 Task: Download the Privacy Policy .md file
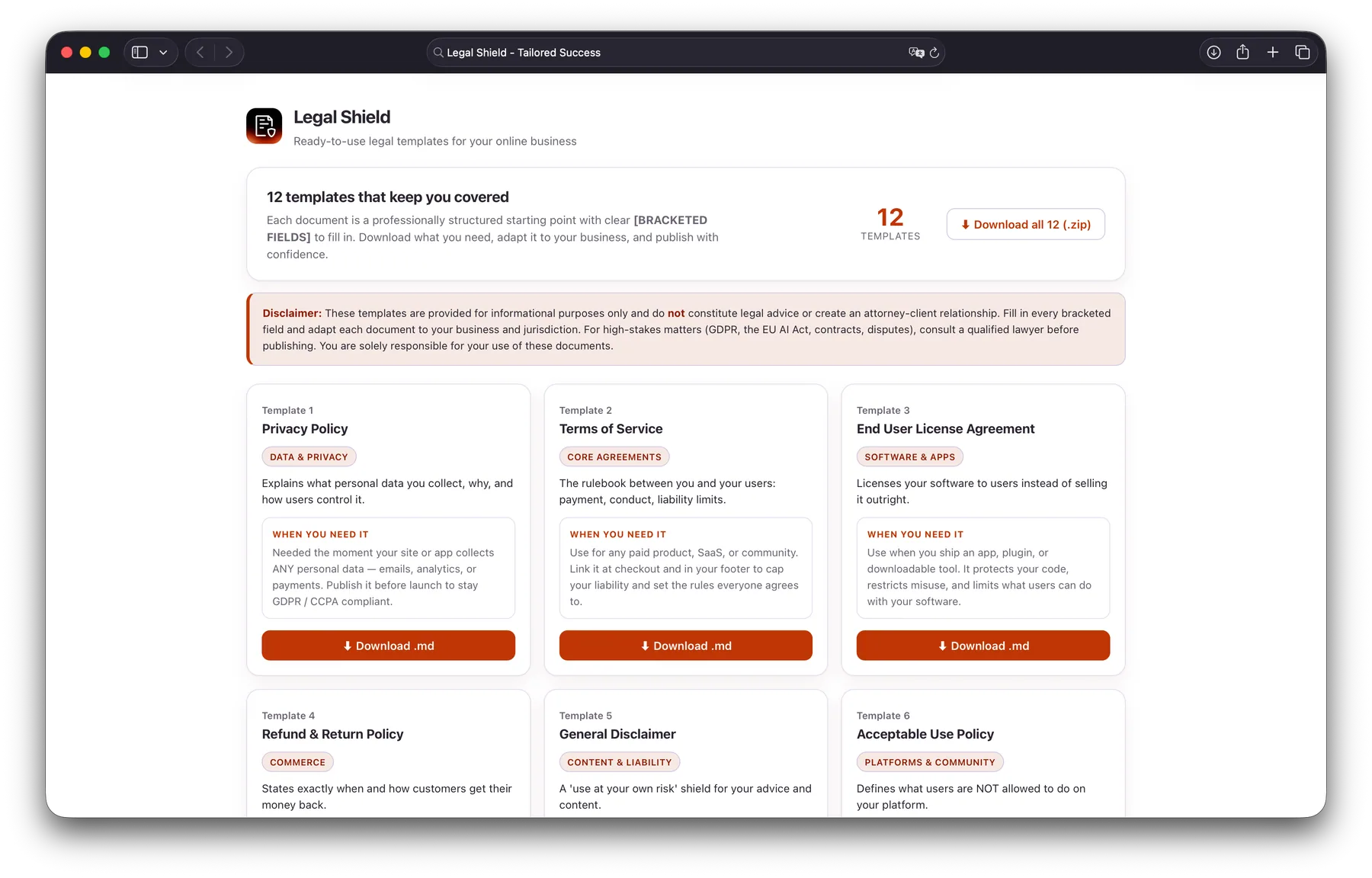389,646
